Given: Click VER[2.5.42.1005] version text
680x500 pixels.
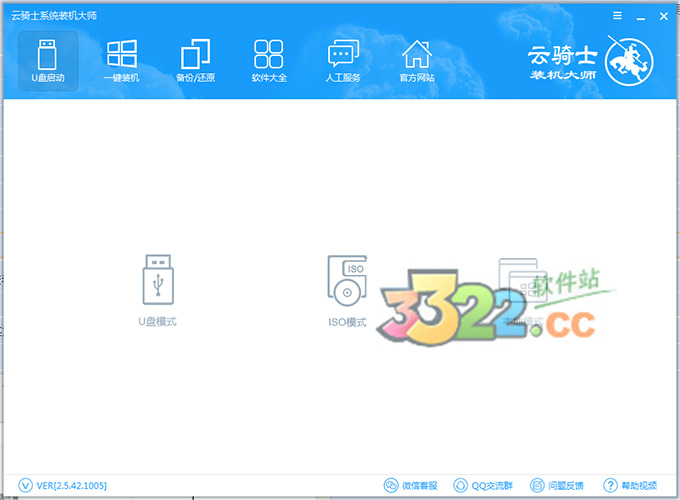Looking at the screenshot, I should tap(72, 486).
